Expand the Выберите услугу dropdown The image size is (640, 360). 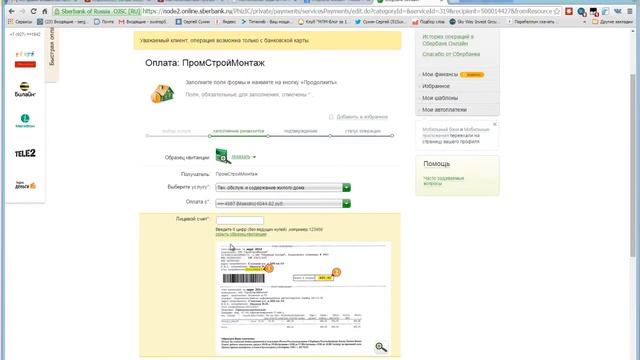point(283,188)
